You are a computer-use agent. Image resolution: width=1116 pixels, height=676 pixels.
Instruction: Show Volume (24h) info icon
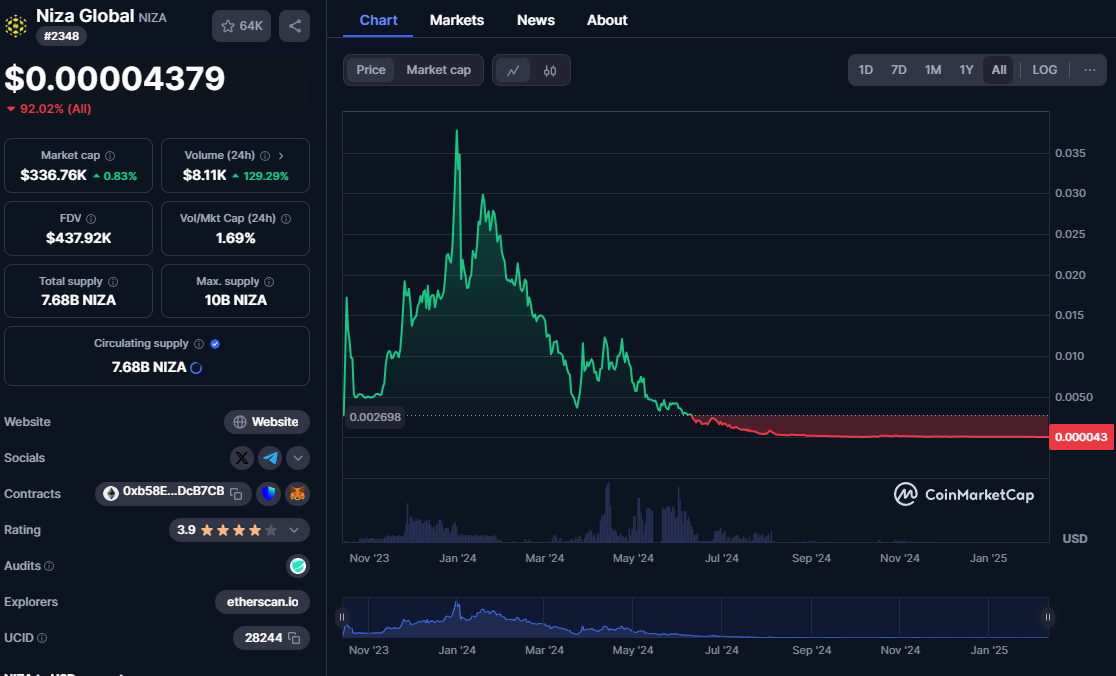tap(265, 156)
